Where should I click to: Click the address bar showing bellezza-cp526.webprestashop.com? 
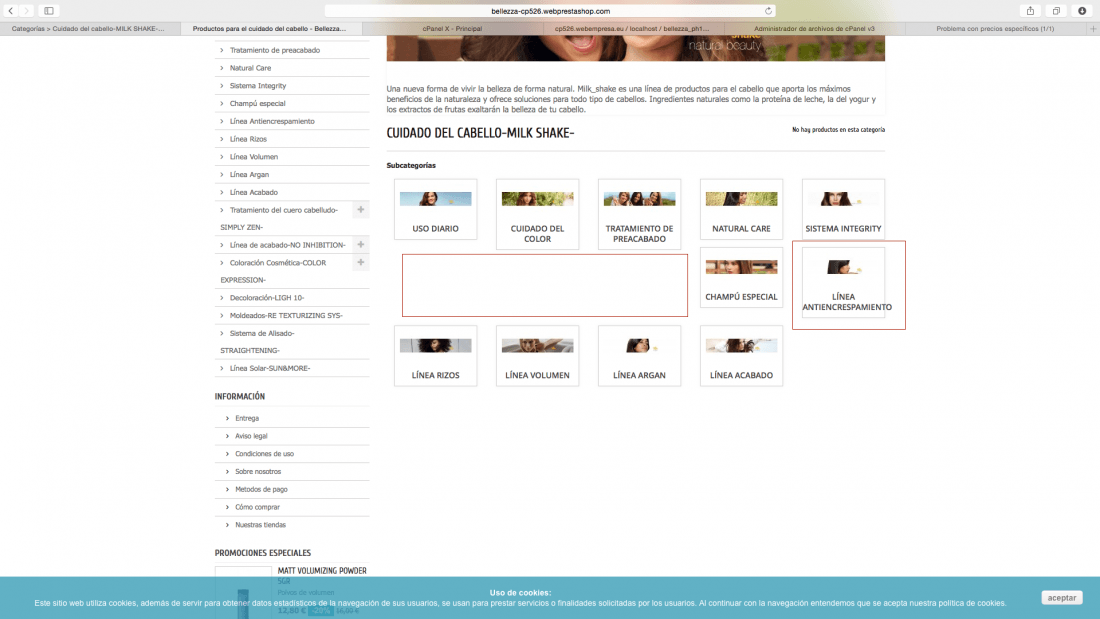coord(550,11)
